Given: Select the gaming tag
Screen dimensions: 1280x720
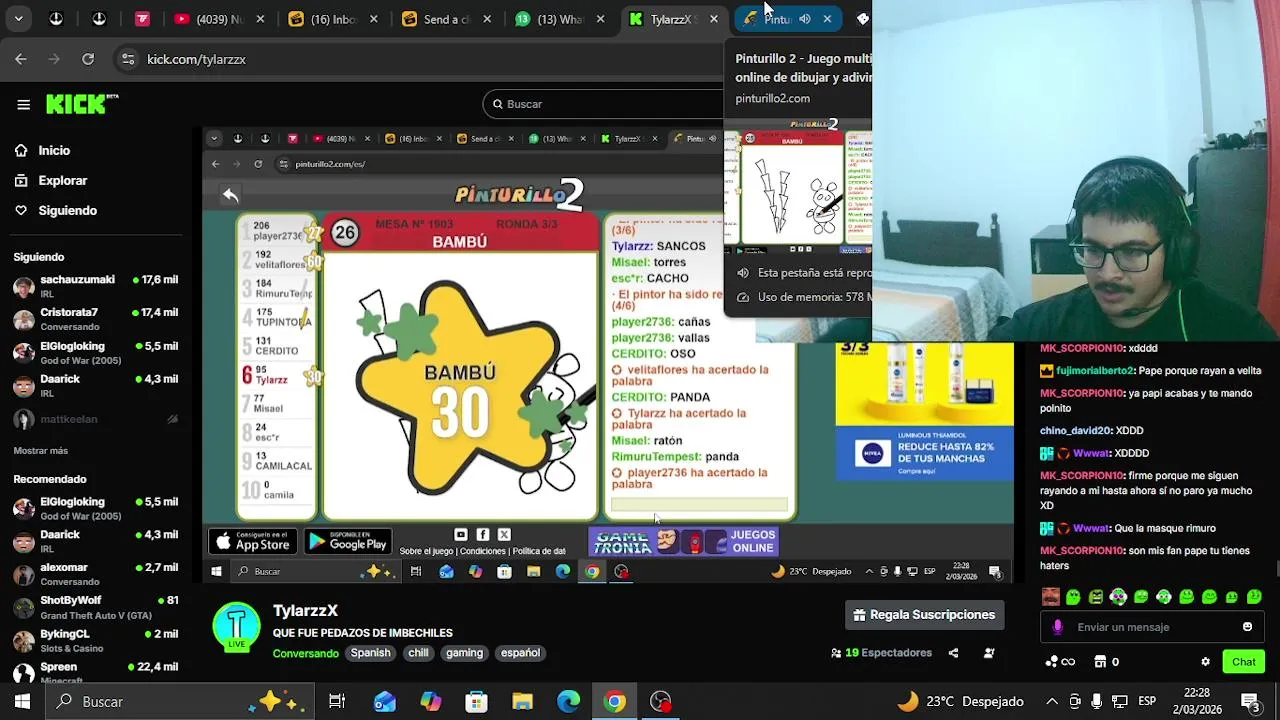Looking at the screenshot, I should (464, 653).
